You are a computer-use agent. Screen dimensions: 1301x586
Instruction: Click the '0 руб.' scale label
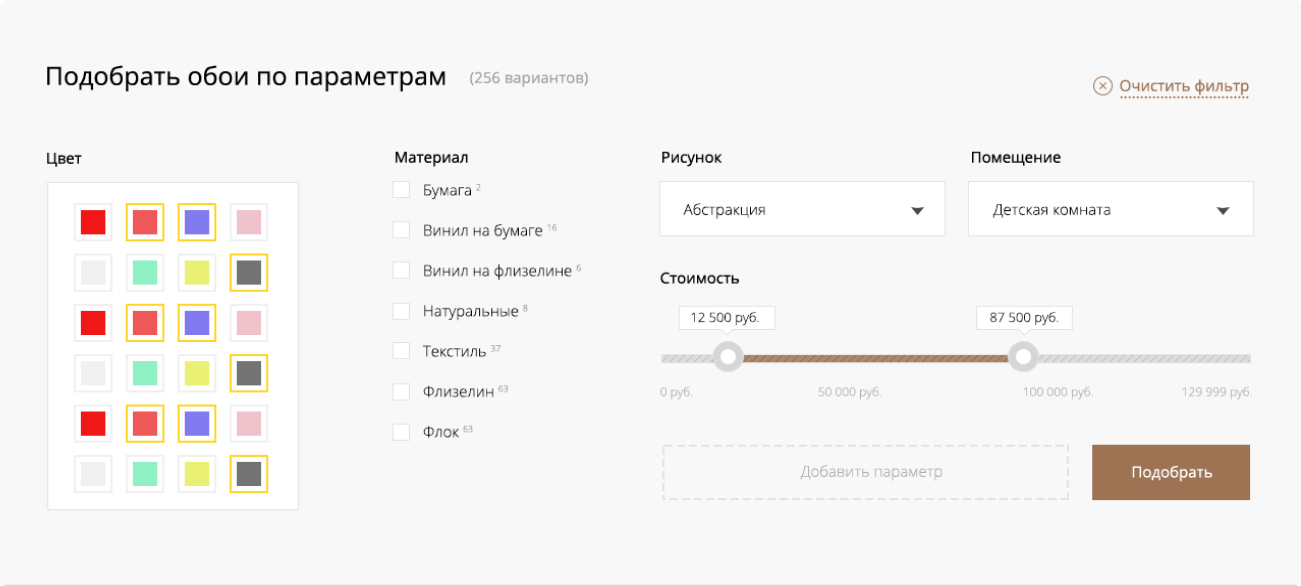pyautogui.click(x=676, y=393)
